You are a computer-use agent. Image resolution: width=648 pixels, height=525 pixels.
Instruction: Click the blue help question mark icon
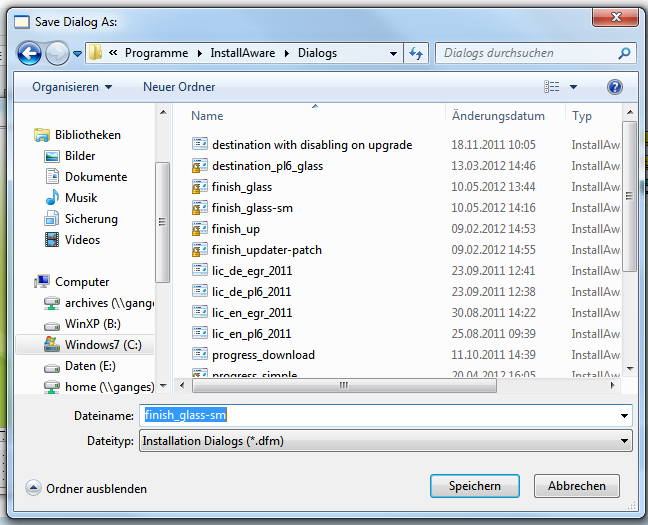[615, 87]
